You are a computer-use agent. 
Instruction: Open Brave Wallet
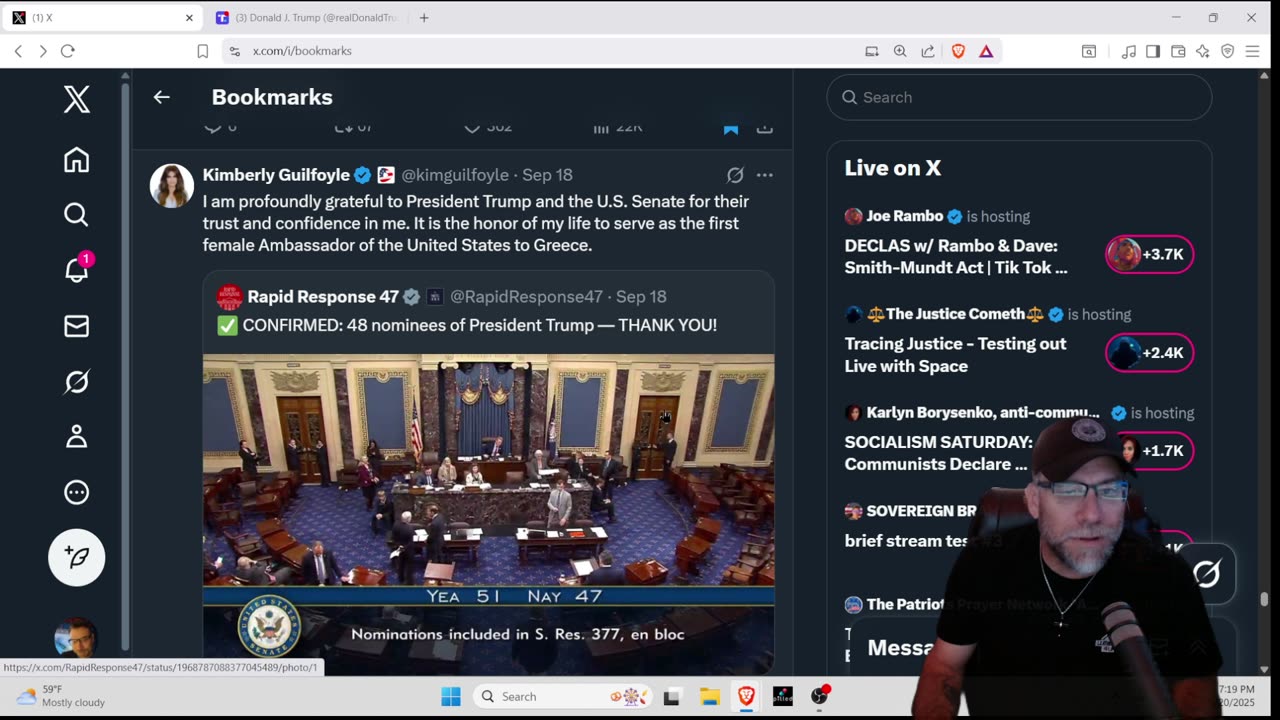(1178, 51)
